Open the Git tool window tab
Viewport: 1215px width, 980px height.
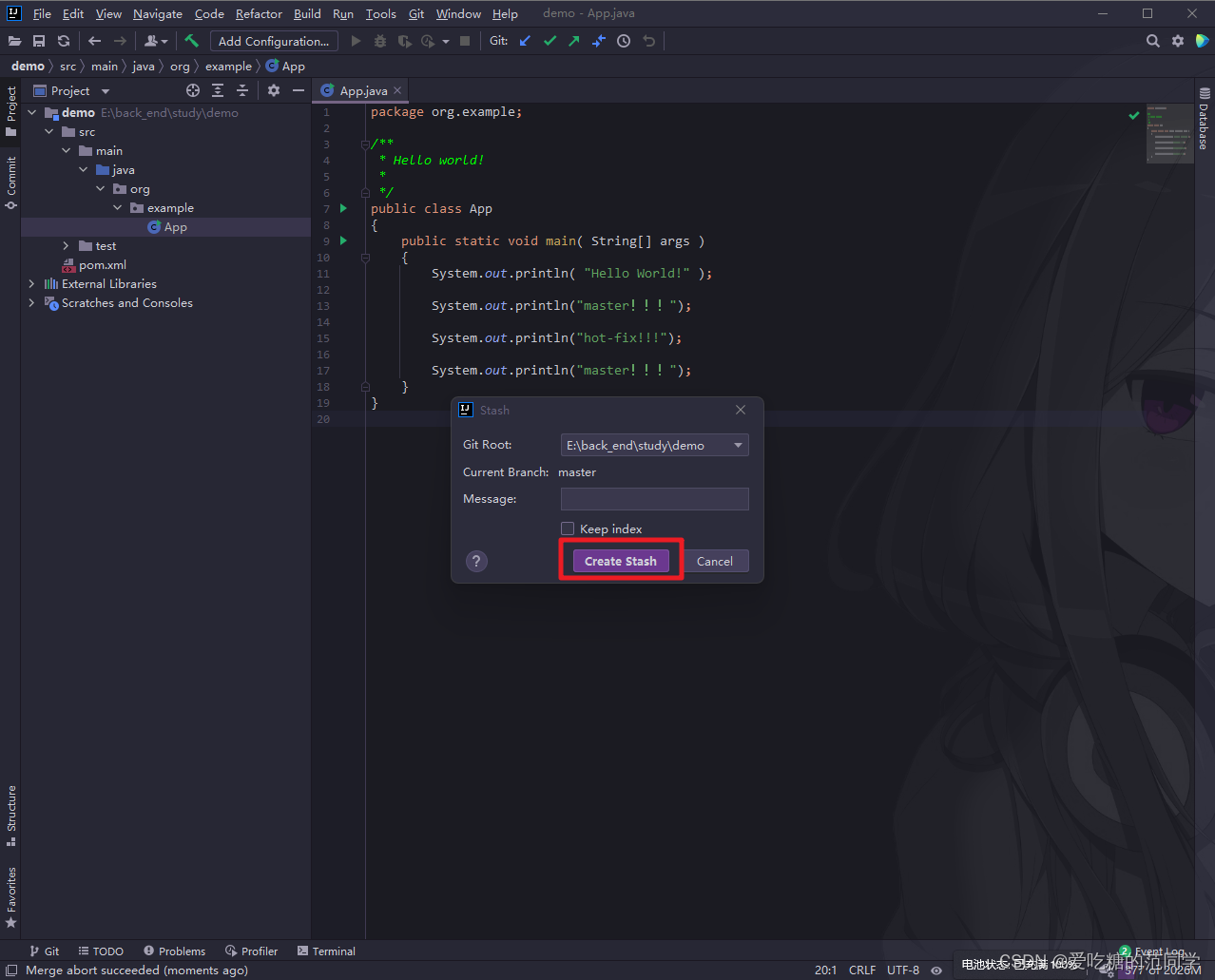[45, 951]
